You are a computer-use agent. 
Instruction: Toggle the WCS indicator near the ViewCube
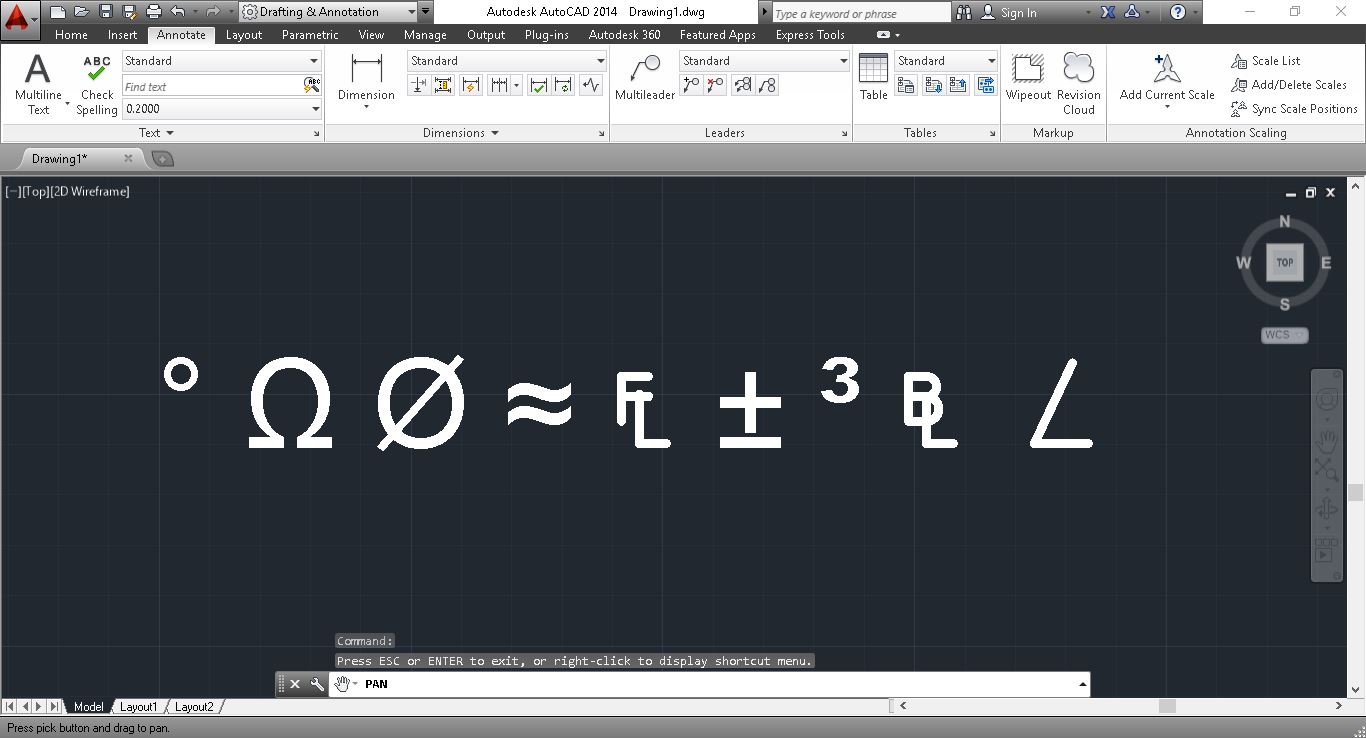point(1283,335)
